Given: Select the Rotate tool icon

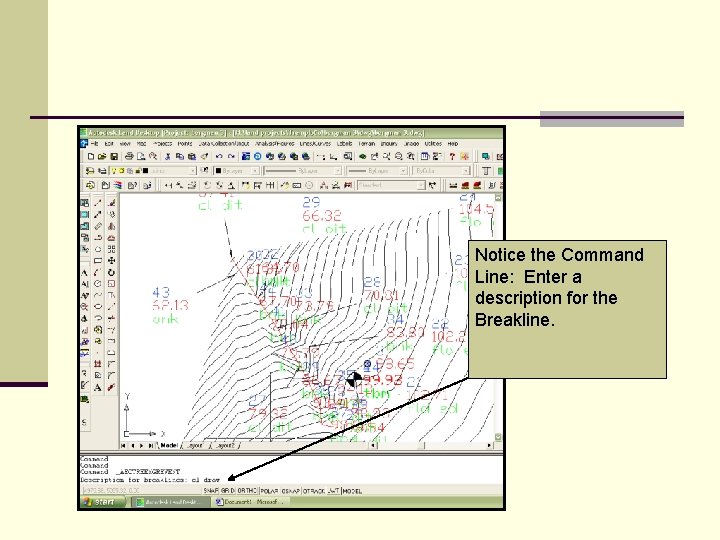Looking at the screenshot, I should (x=112, y=273).
